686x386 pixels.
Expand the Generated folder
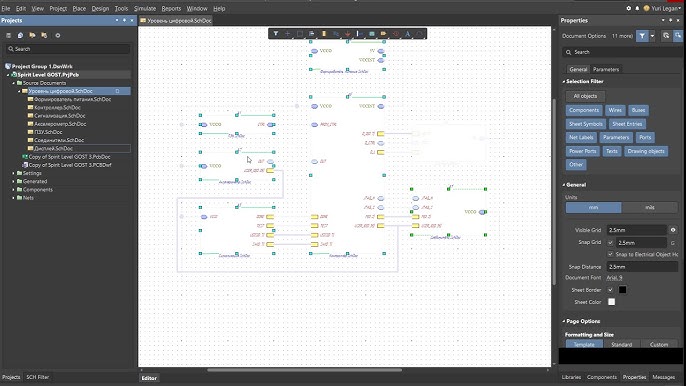(14, 182)
